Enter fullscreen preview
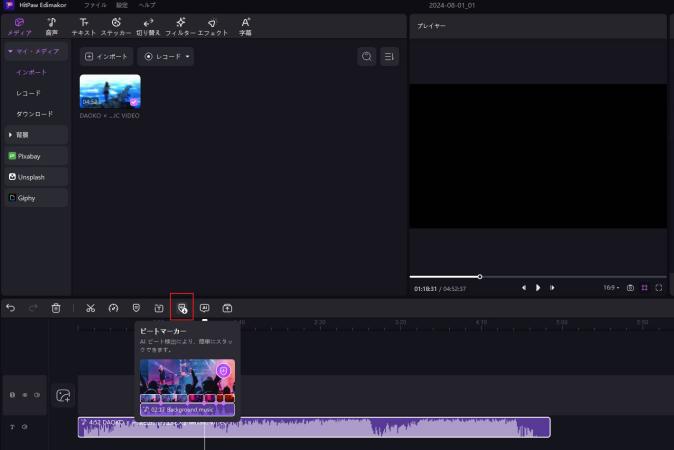 (x=659, y=288)
